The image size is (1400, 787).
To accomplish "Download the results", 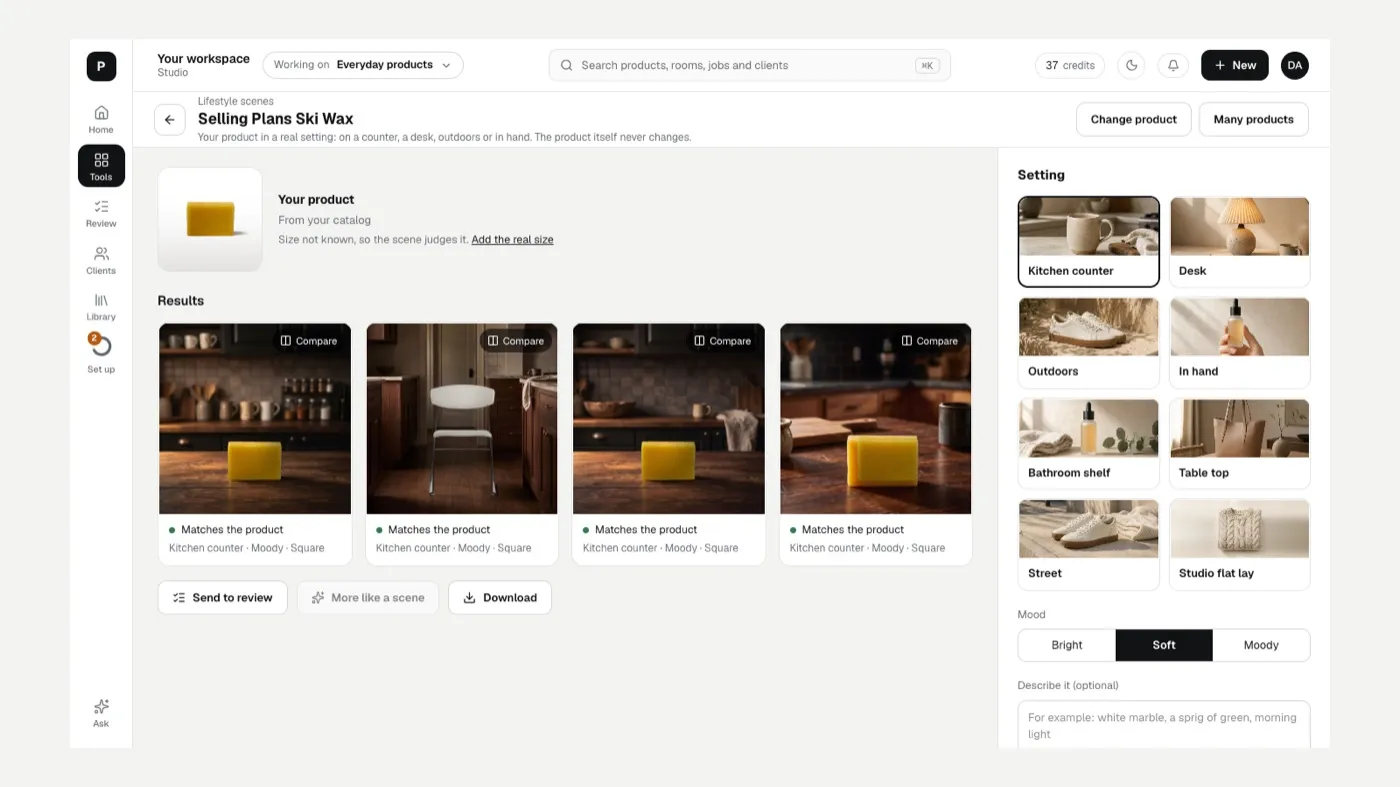I will click(500, 598).
